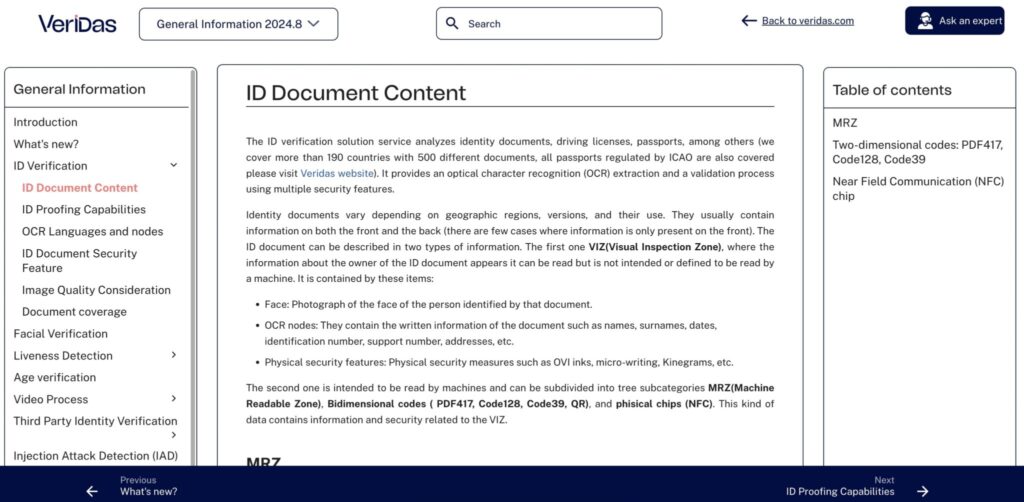Click into the Search input field

[x=560, y=24]
